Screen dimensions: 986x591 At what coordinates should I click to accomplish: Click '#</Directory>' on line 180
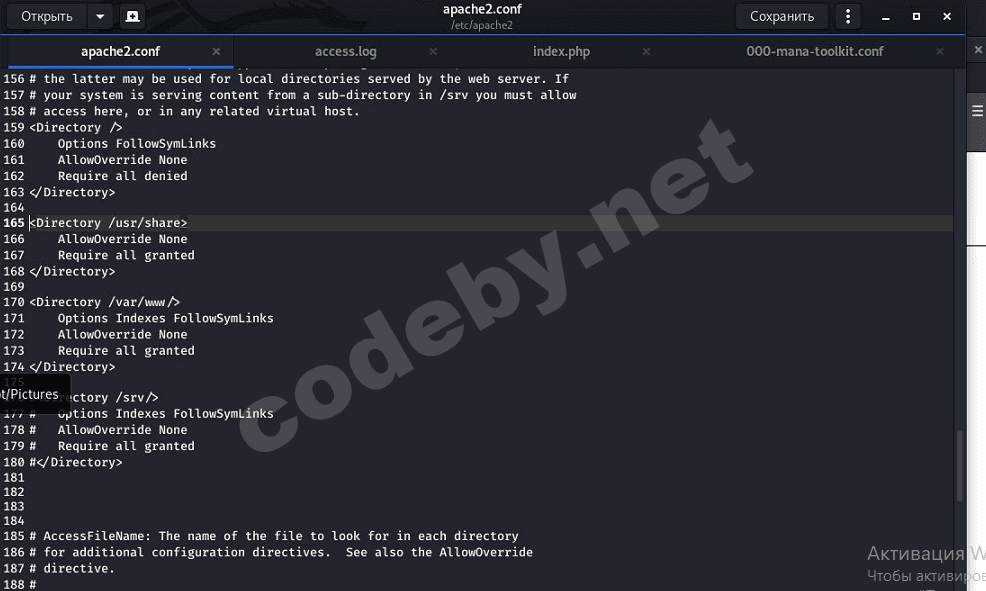coord(76,462)
